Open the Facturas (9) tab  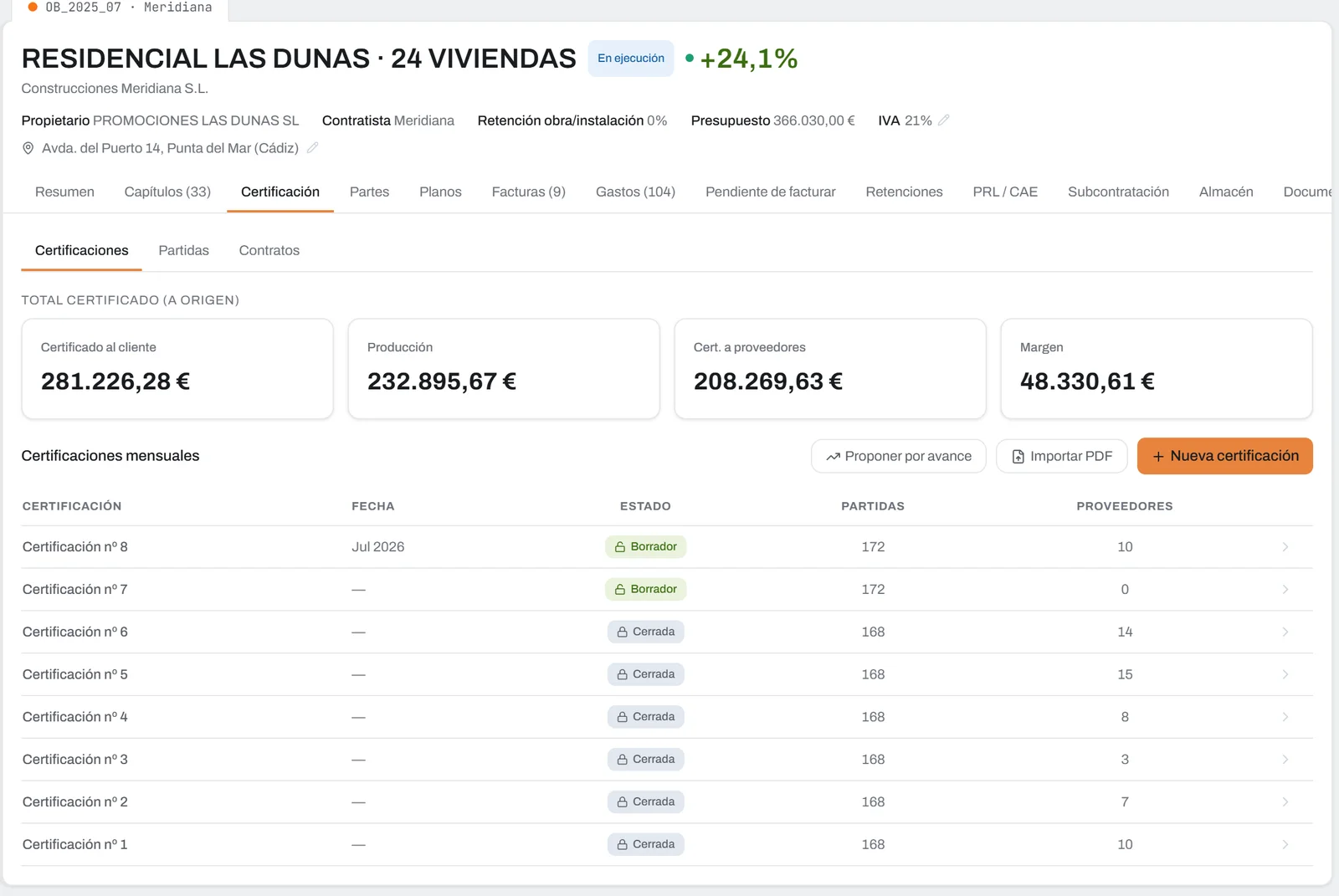pos(528,192)
